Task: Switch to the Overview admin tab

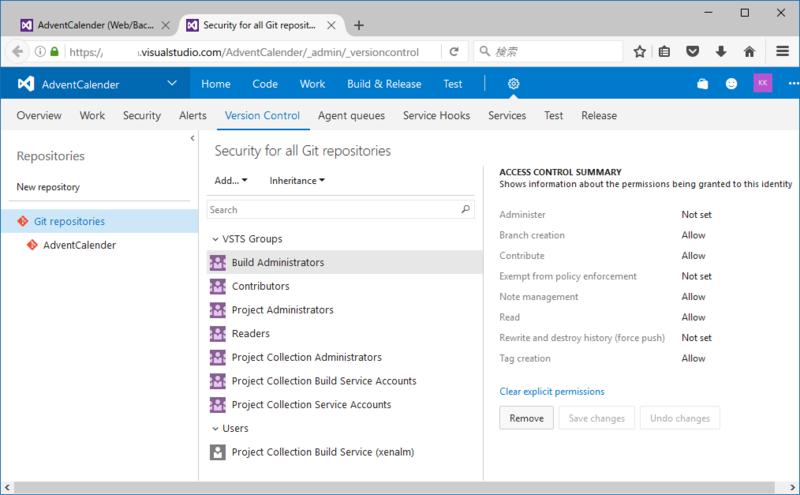Action: (39, 115)
